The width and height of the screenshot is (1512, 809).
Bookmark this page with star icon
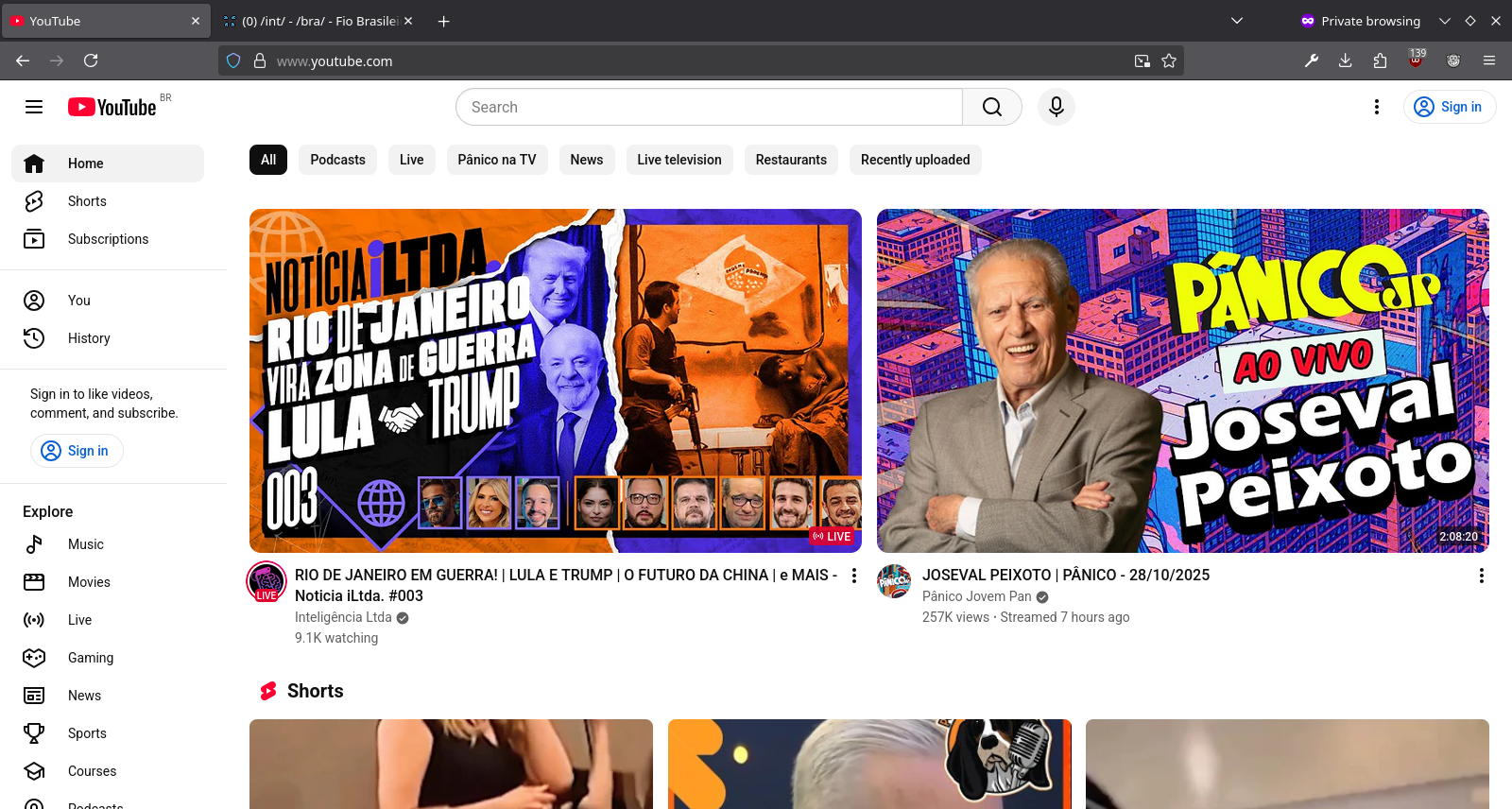(x=1169, y=60)
